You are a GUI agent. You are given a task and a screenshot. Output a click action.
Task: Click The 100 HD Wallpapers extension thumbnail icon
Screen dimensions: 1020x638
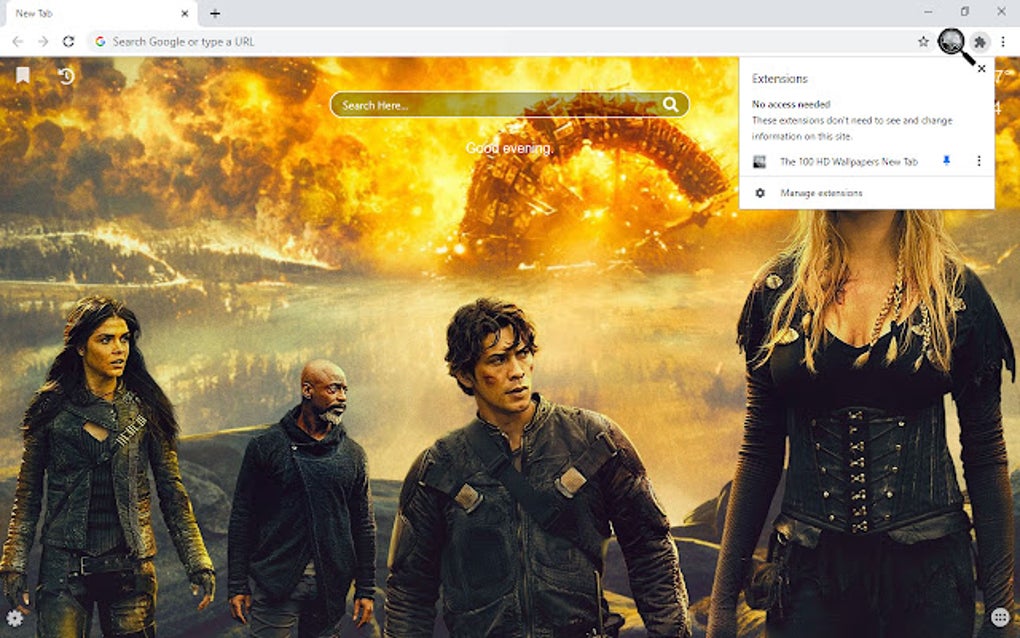[x=759, y=161]
